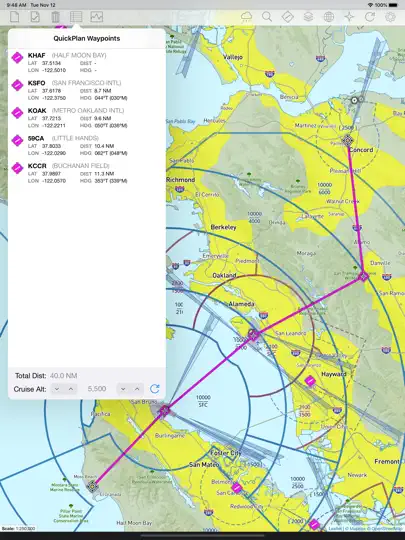Tap the map scale indicator text
The width and height of the screenshot is (405, 540).
pos(18,528)
